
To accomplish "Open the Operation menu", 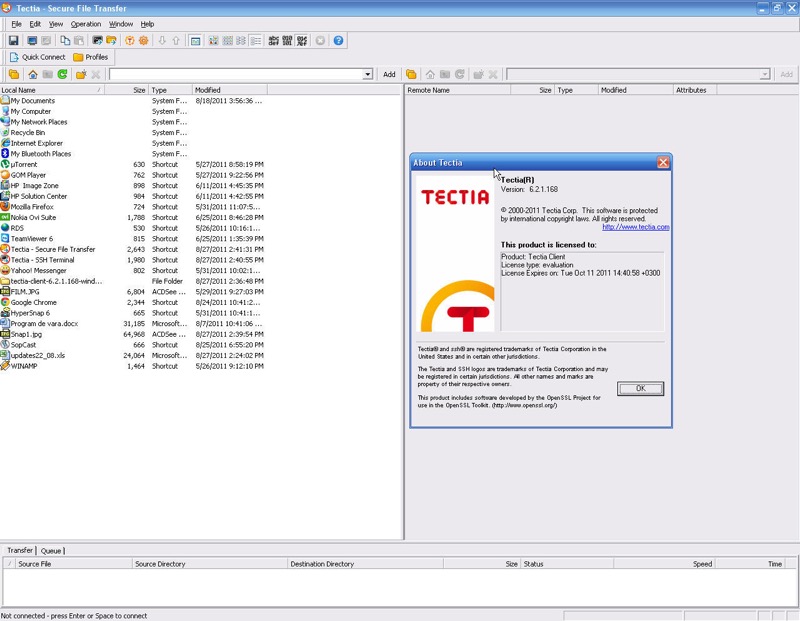I will coord(86,24).
